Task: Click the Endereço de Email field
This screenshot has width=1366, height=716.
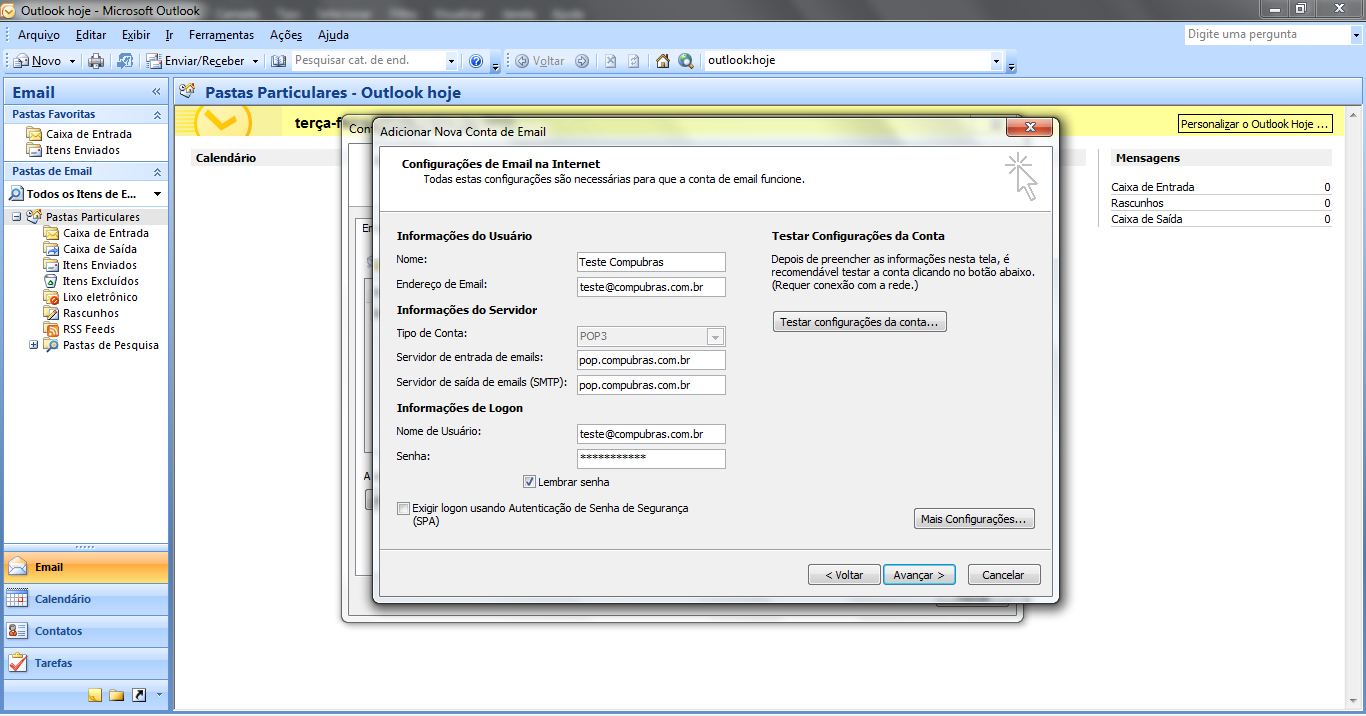Action: 651,287
